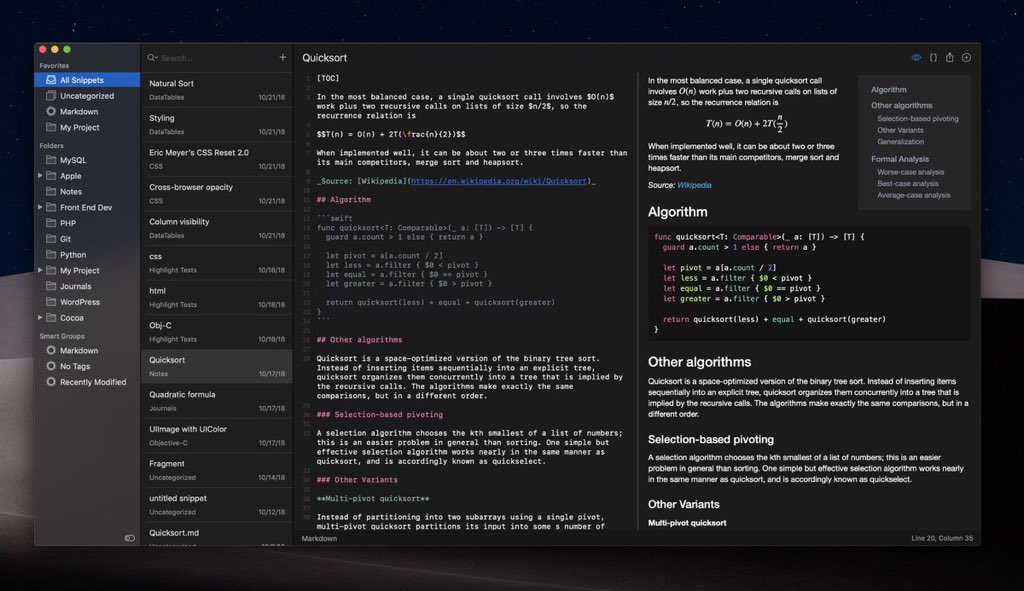This screenshot has width=1024, height=591.
Task: Open the css Highlight Tests snippet
Action: 217,263
